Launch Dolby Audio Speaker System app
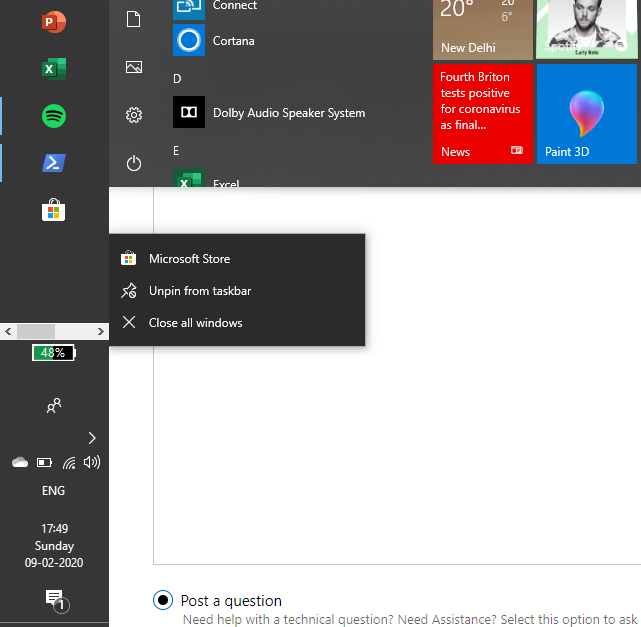Viewport: 641px width, 627px height. 268,112
